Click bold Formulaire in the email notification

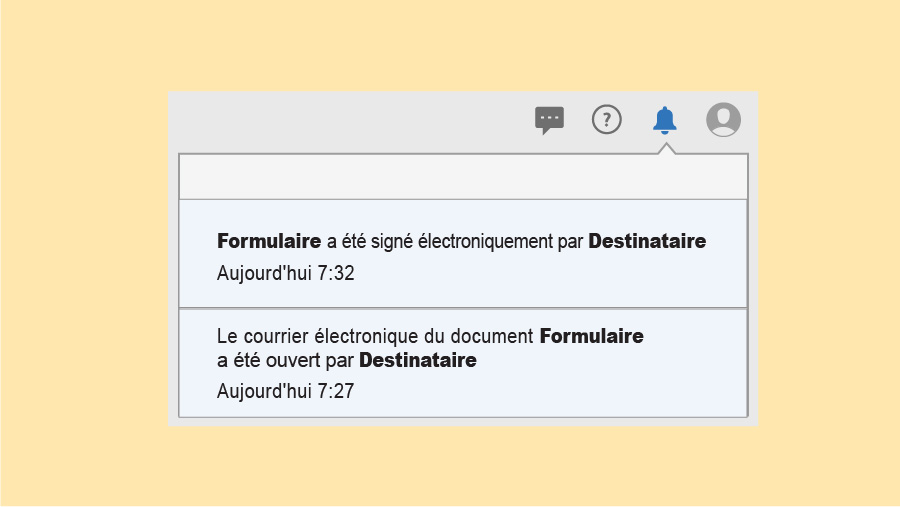[x=591, y=336]
